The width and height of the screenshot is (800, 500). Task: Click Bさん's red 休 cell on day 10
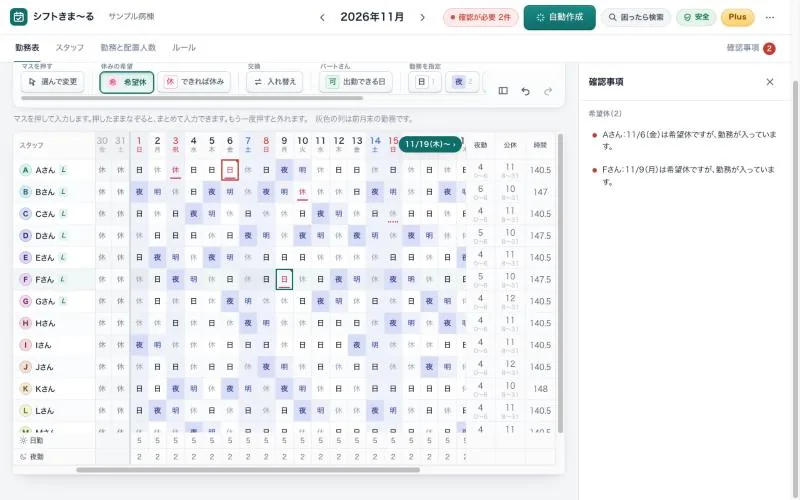(303, 192)
